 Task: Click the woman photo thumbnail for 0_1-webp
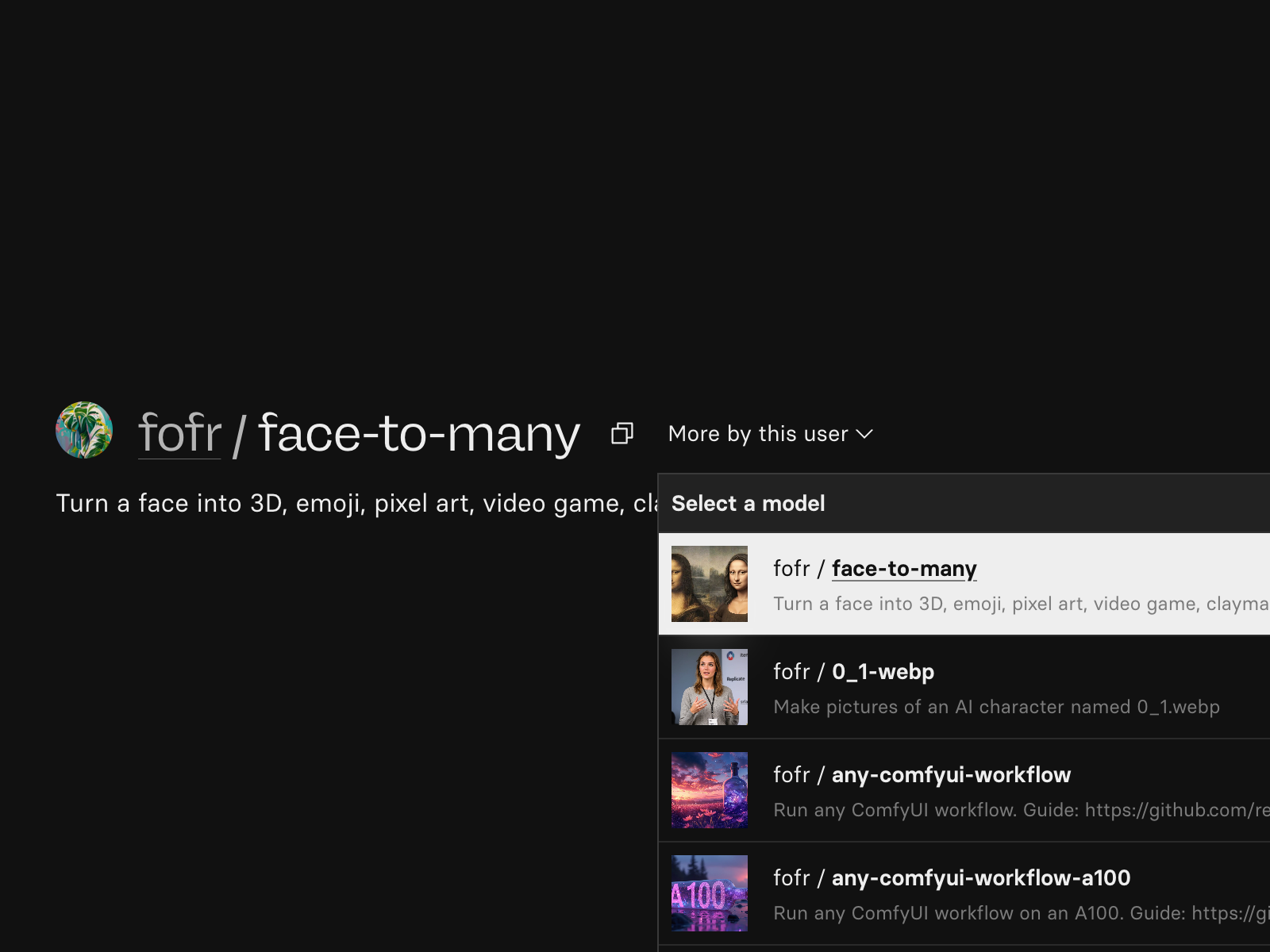click(x=710, y=687)
